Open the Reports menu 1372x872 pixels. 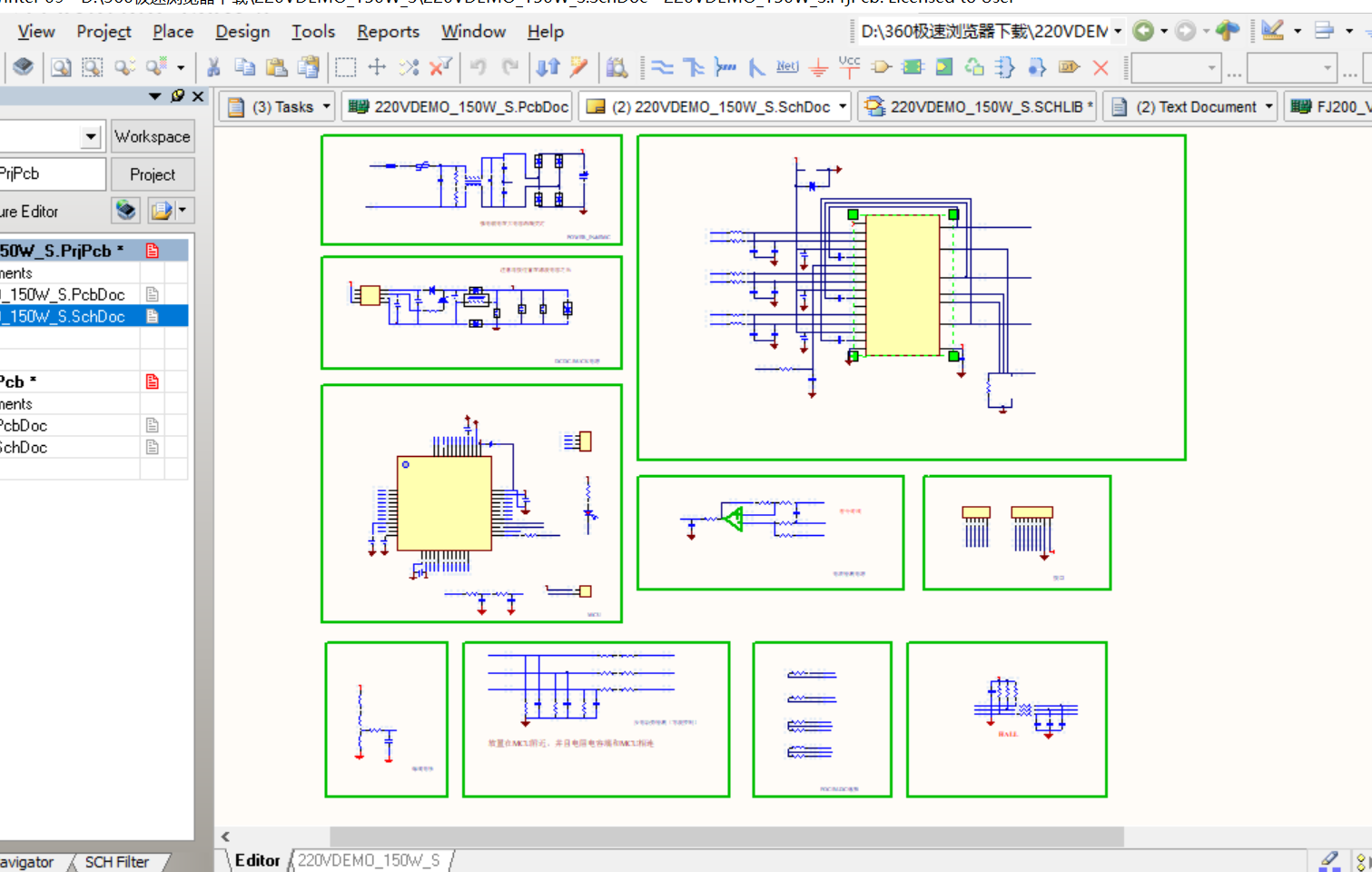coord(388,31)
